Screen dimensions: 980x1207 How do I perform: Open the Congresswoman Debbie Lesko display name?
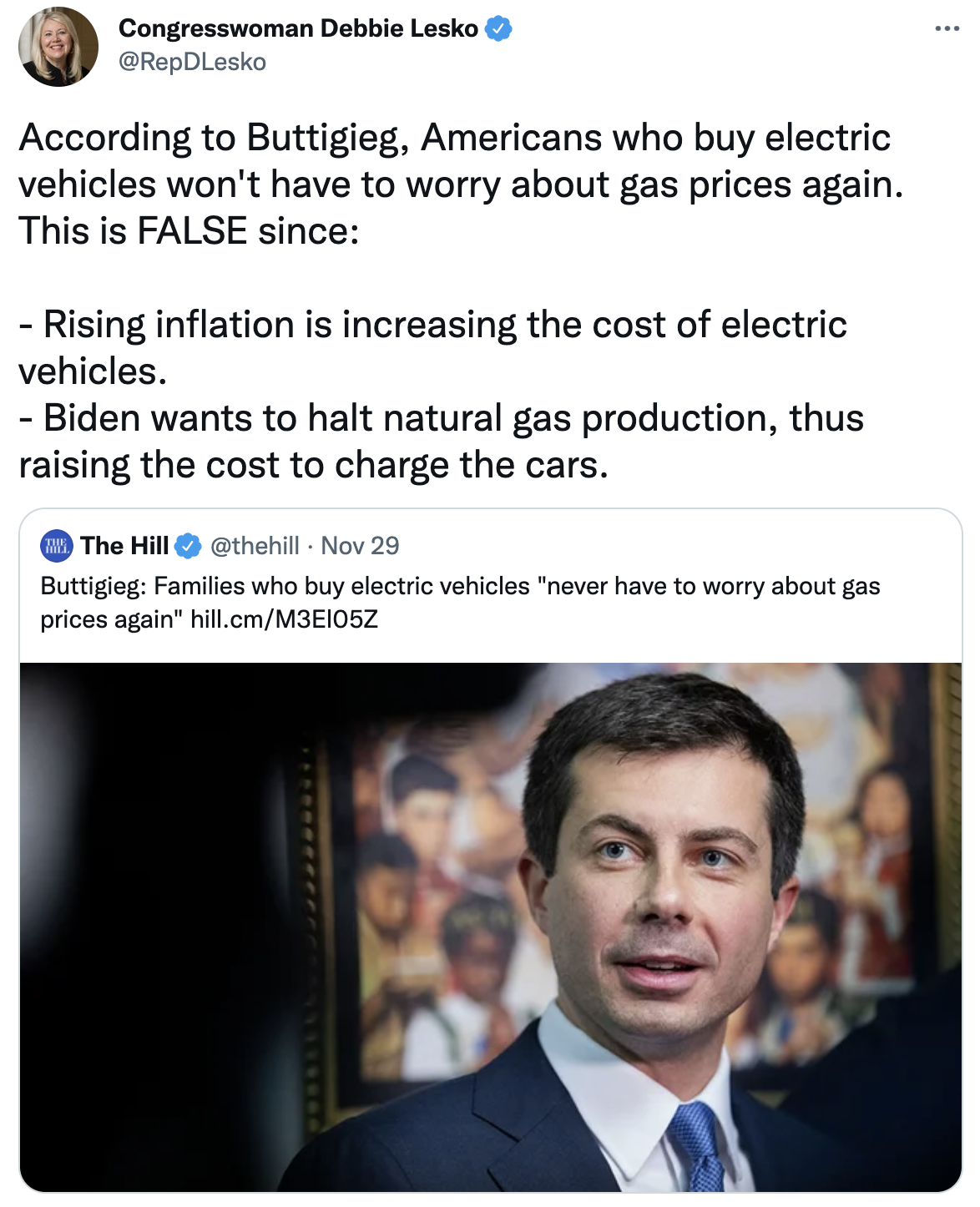click(298, 29)
